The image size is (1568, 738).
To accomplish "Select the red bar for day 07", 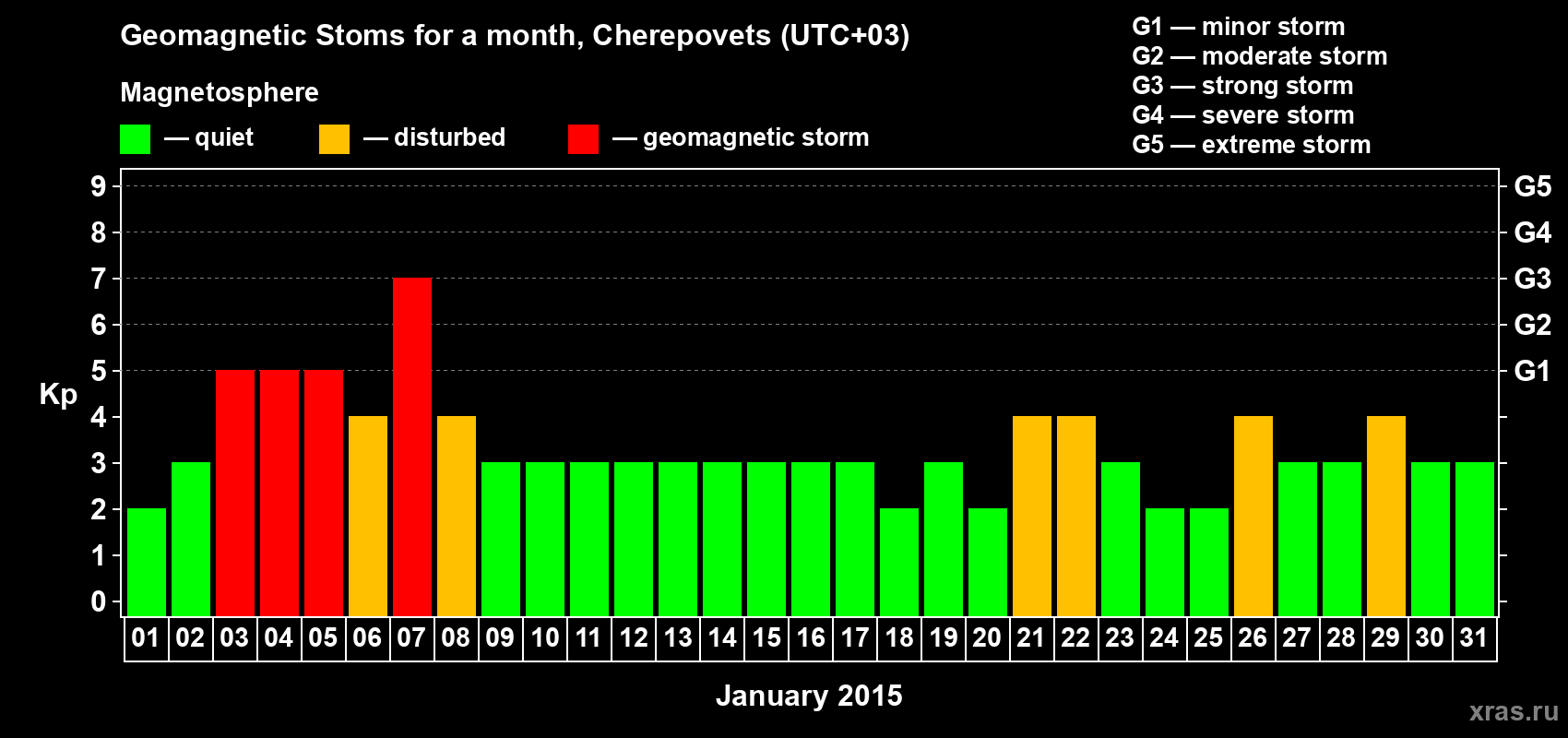I will coord(412,446).
